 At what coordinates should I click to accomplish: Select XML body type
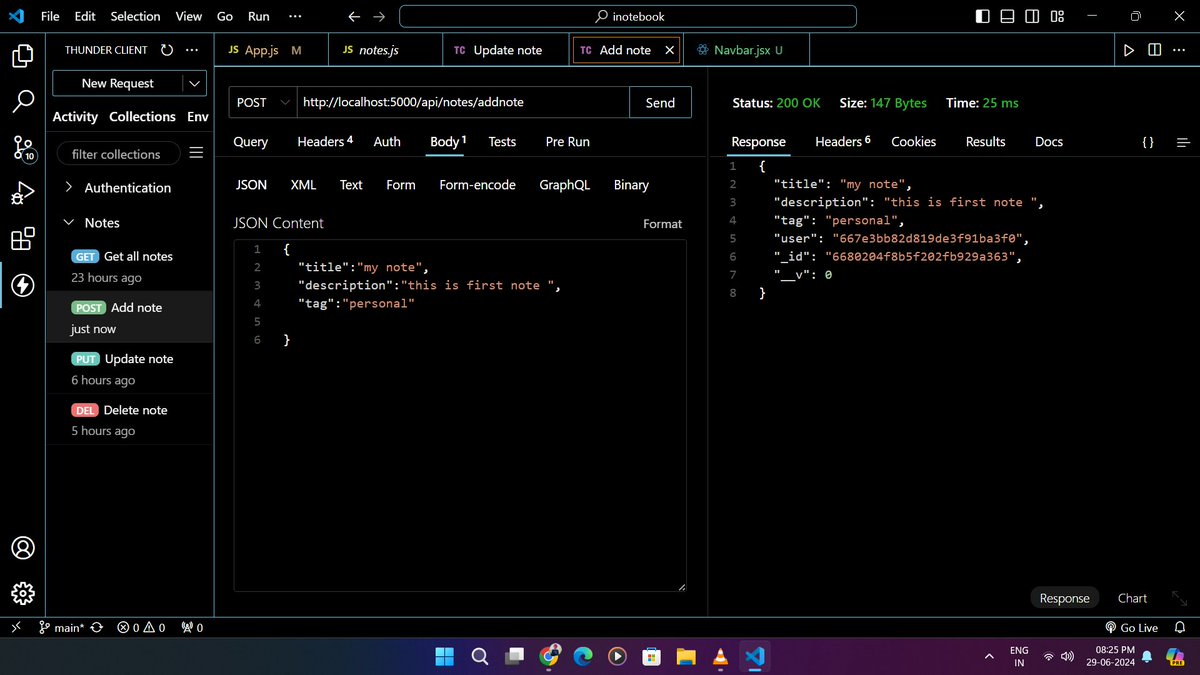[x=303, y=185]
